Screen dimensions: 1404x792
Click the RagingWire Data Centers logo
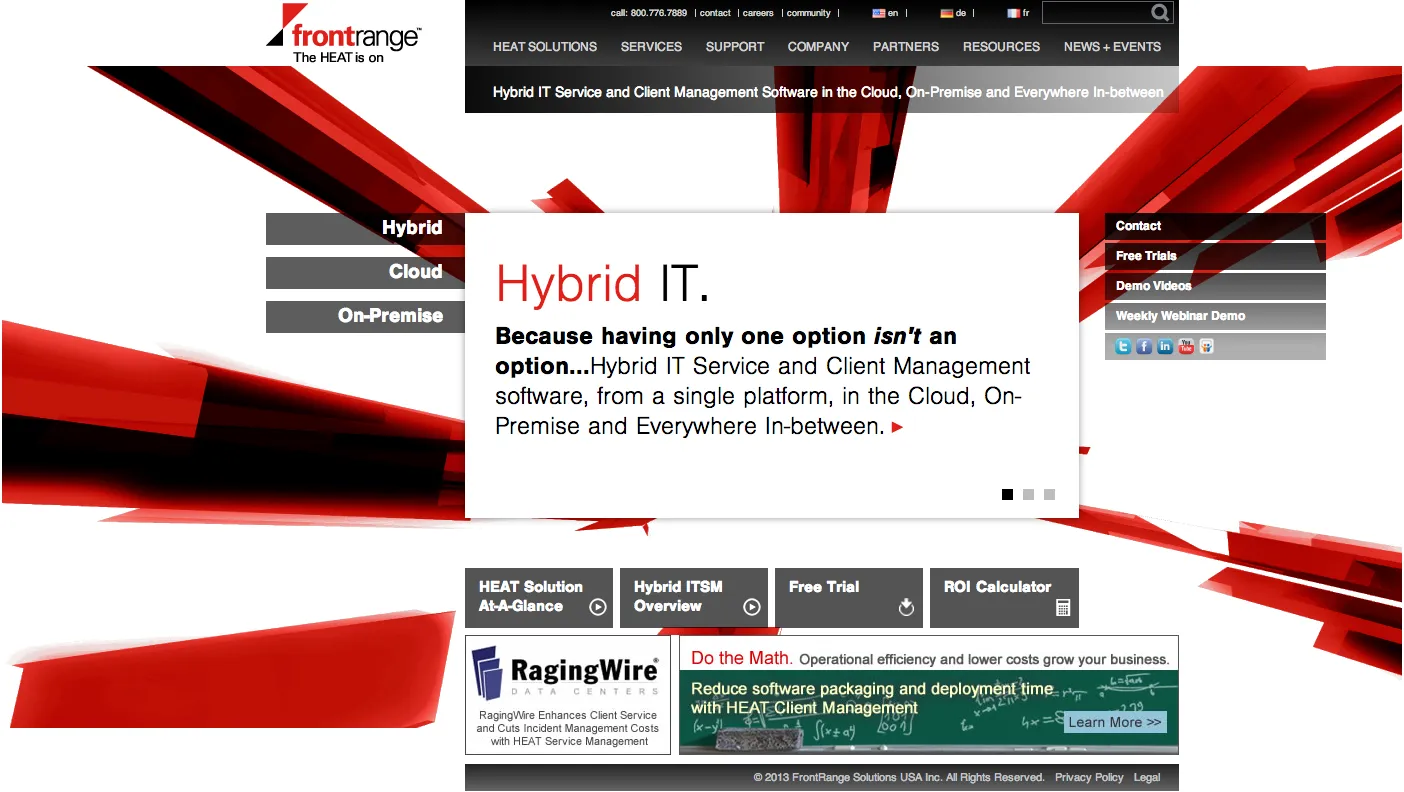click(x=567, y=672)
